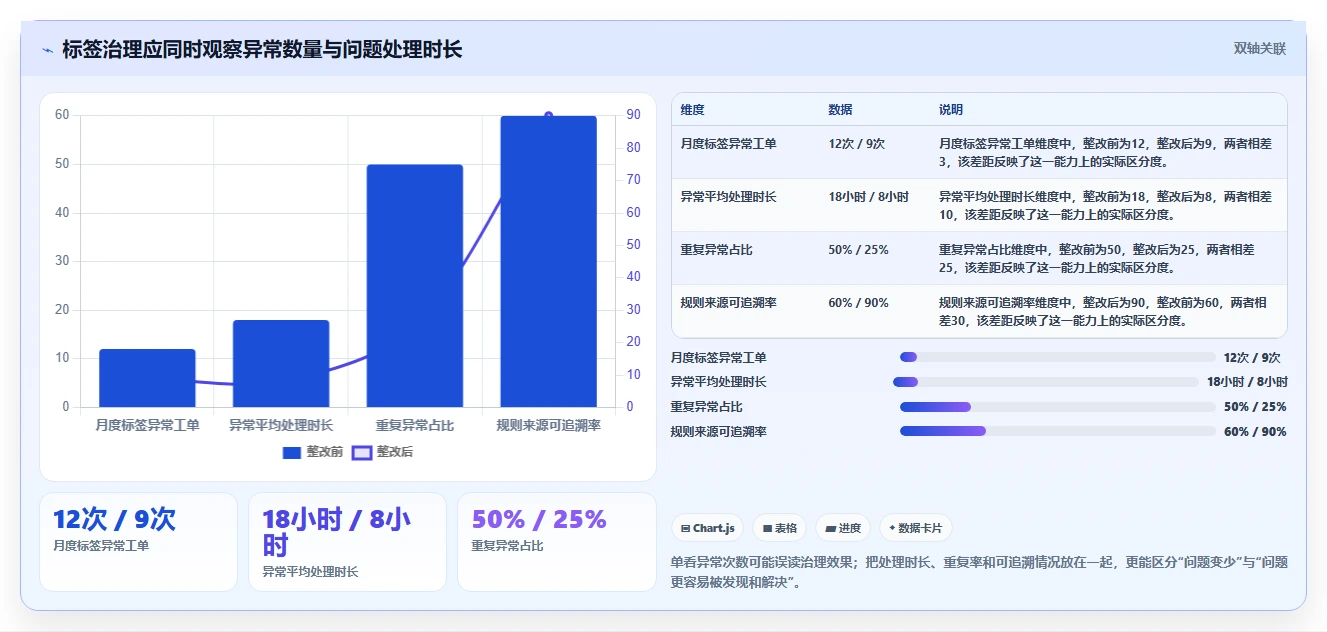Click table cell 规则来源可追溯率
This screenshot has height=632, width=1327.
tap(728, 303)
